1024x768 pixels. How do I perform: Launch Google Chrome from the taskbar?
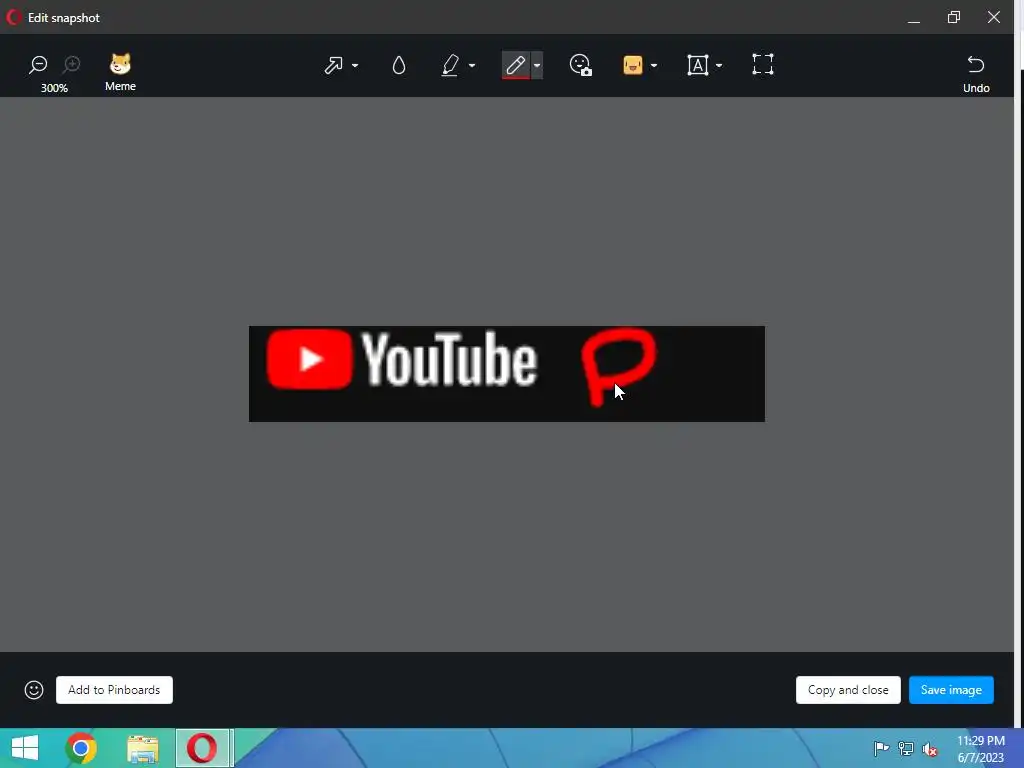tap(81, 748)
